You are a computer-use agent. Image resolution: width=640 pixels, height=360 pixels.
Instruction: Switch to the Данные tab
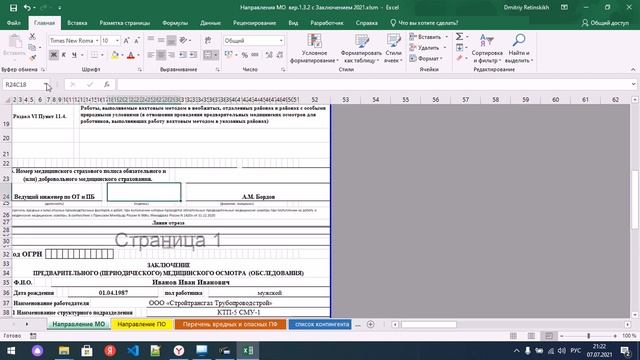[x=210, y=23]
